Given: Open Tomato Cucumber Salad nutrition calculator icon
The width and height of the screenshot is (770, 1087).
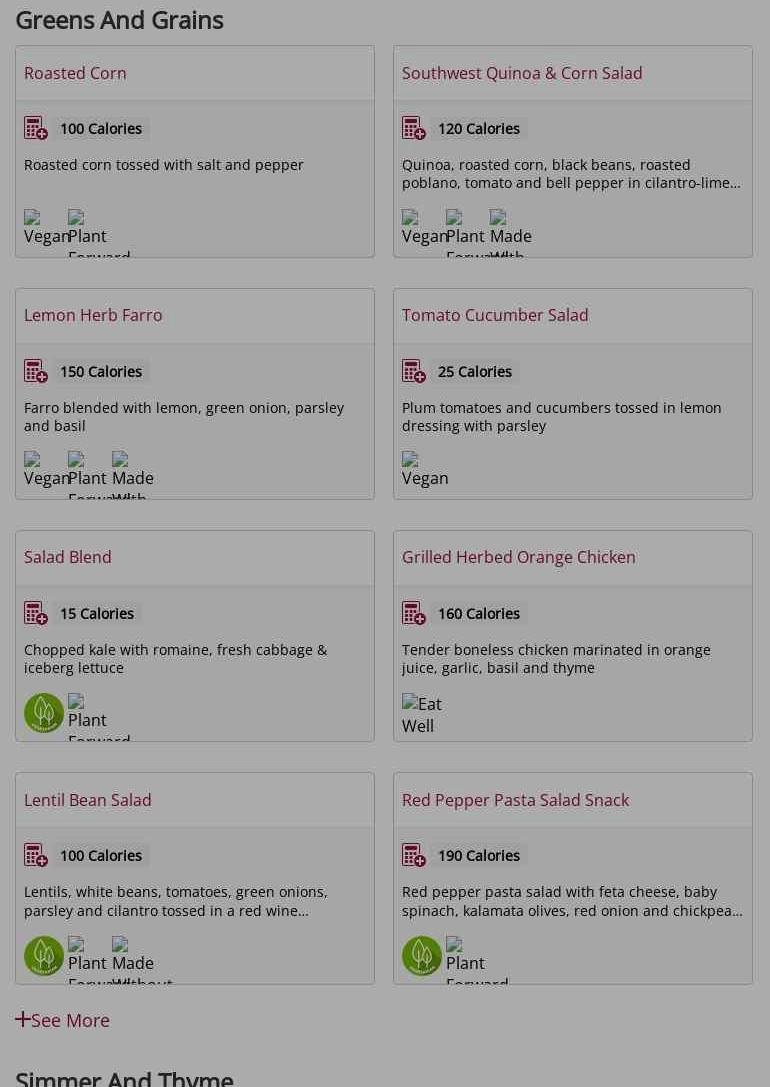Looking at the screenshot, I should click(x=414, y=372).
